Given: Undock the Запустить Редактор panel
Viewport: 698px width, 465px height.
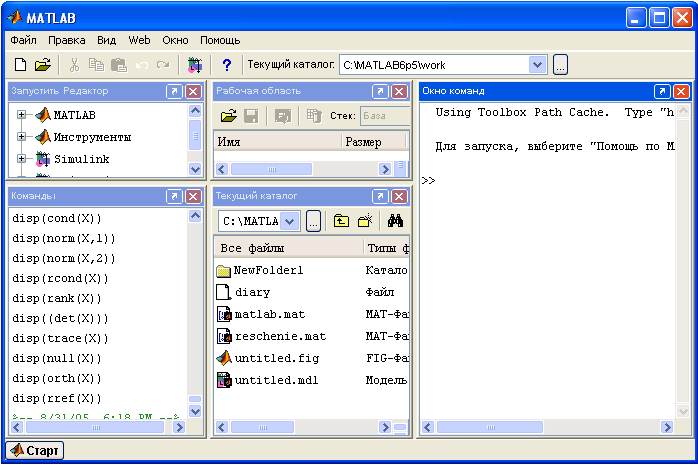Looking at the screenshot, I should (174, 92).
